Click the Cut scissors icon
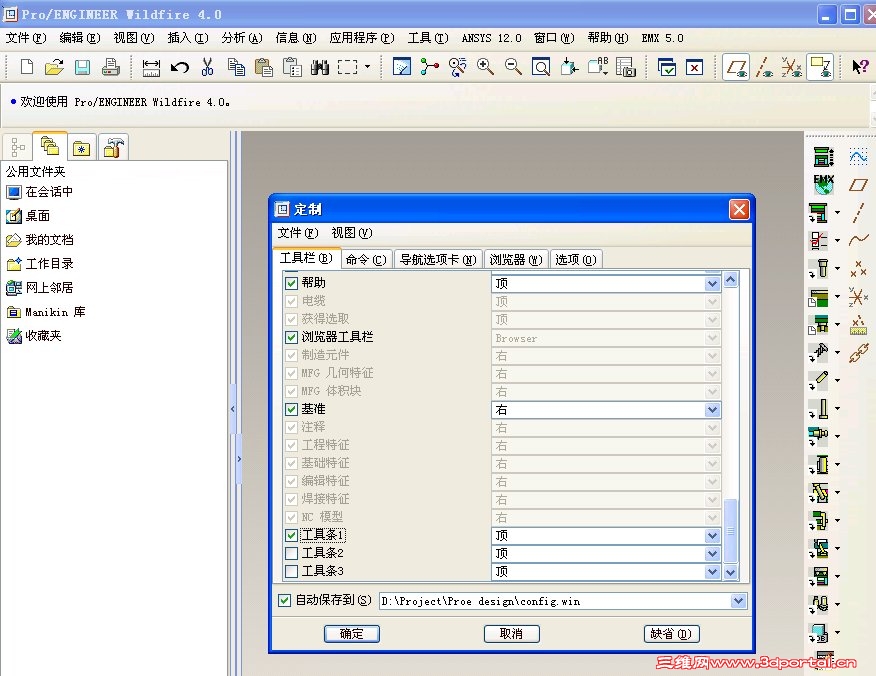Image resolution: width=876 pixels, height=676 pixels. click(x=207, y=67)
